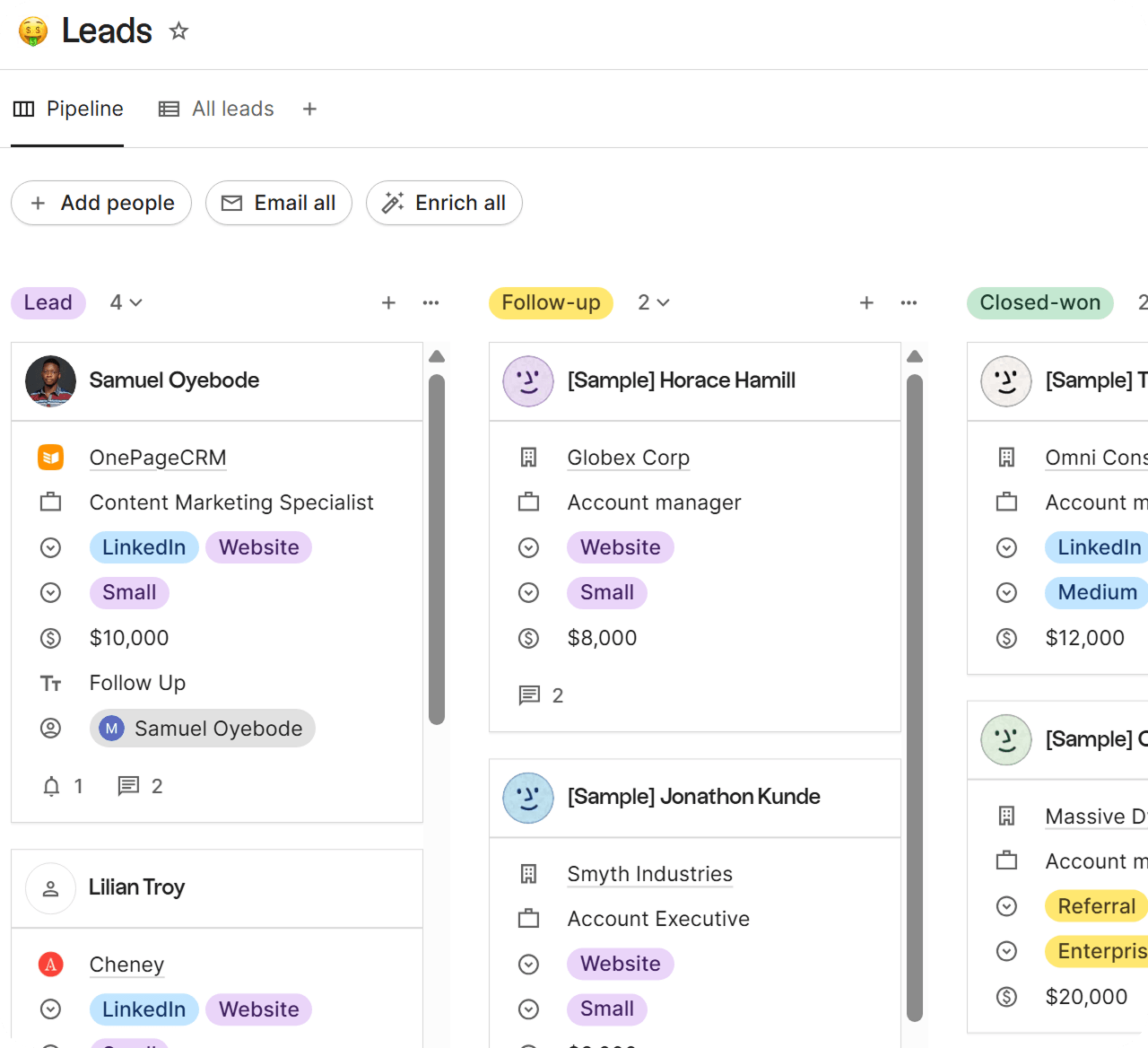Image resolution: width=1148 pixels, height=1048 pixels.
Task: Click the money-face emoji beside Leads
Action: (x=33, y=31)
